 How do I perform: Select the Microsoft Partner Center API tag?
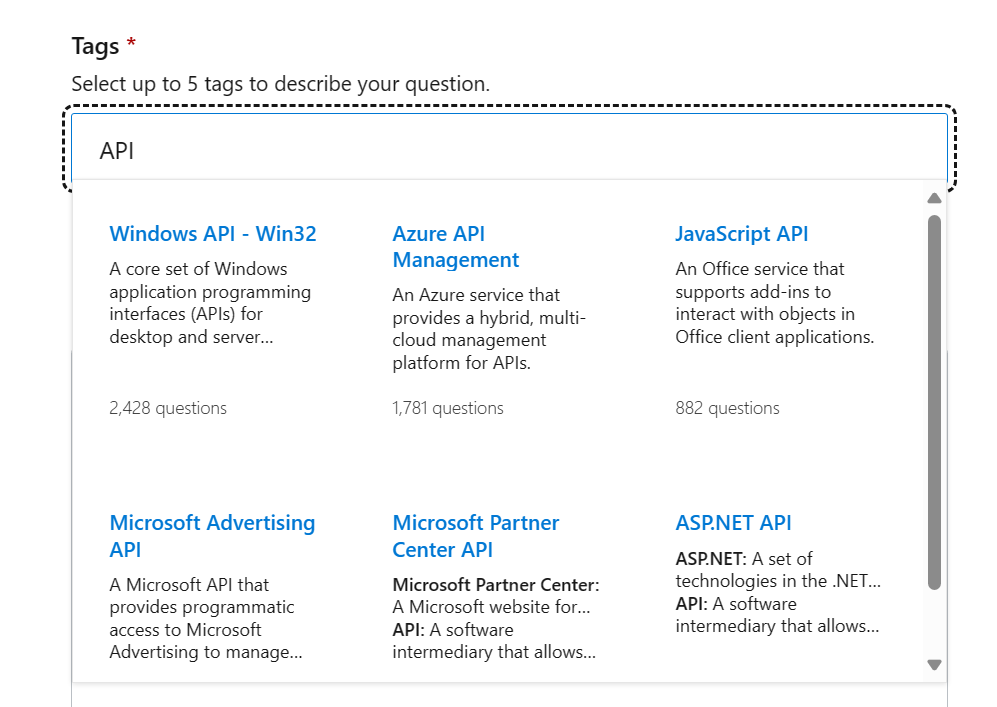coord(476,536)
